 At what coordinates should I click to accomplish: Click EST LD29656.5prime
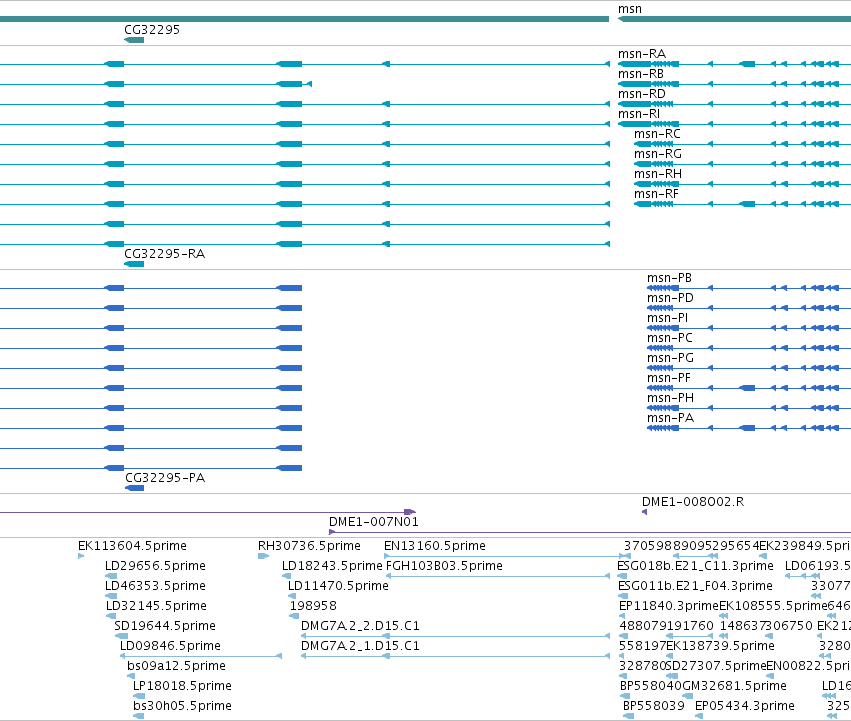point(155,566)
